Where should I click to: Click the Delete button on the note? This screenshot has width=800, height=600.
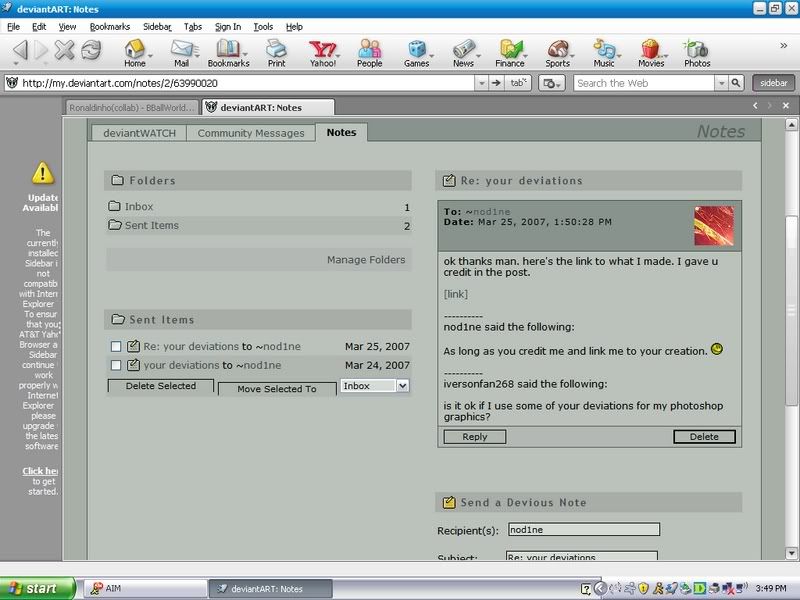[x=704, y=437]
